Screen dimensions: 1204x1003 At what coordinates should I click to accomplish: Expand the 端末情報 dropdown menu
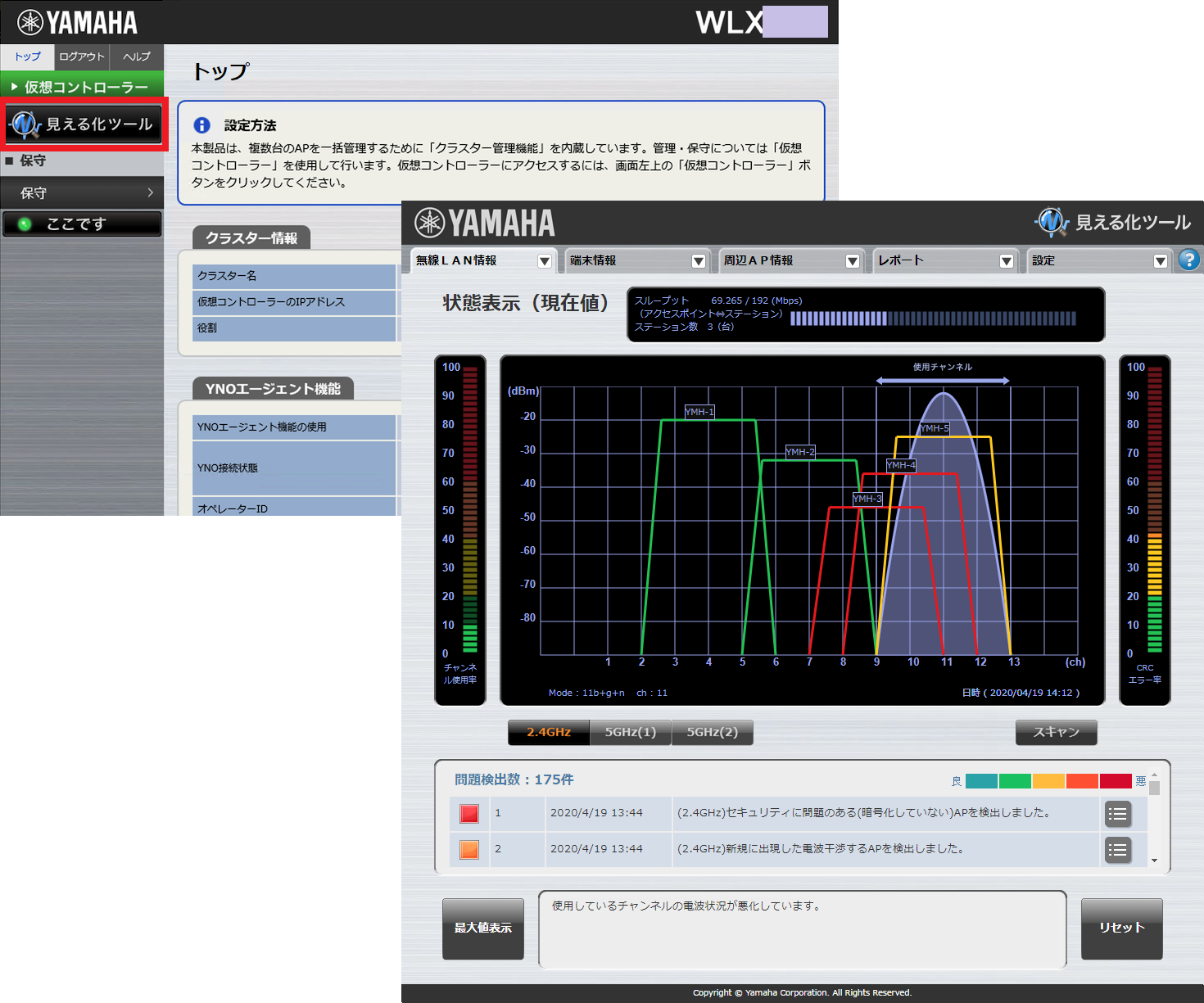click(x=699, y=261)
